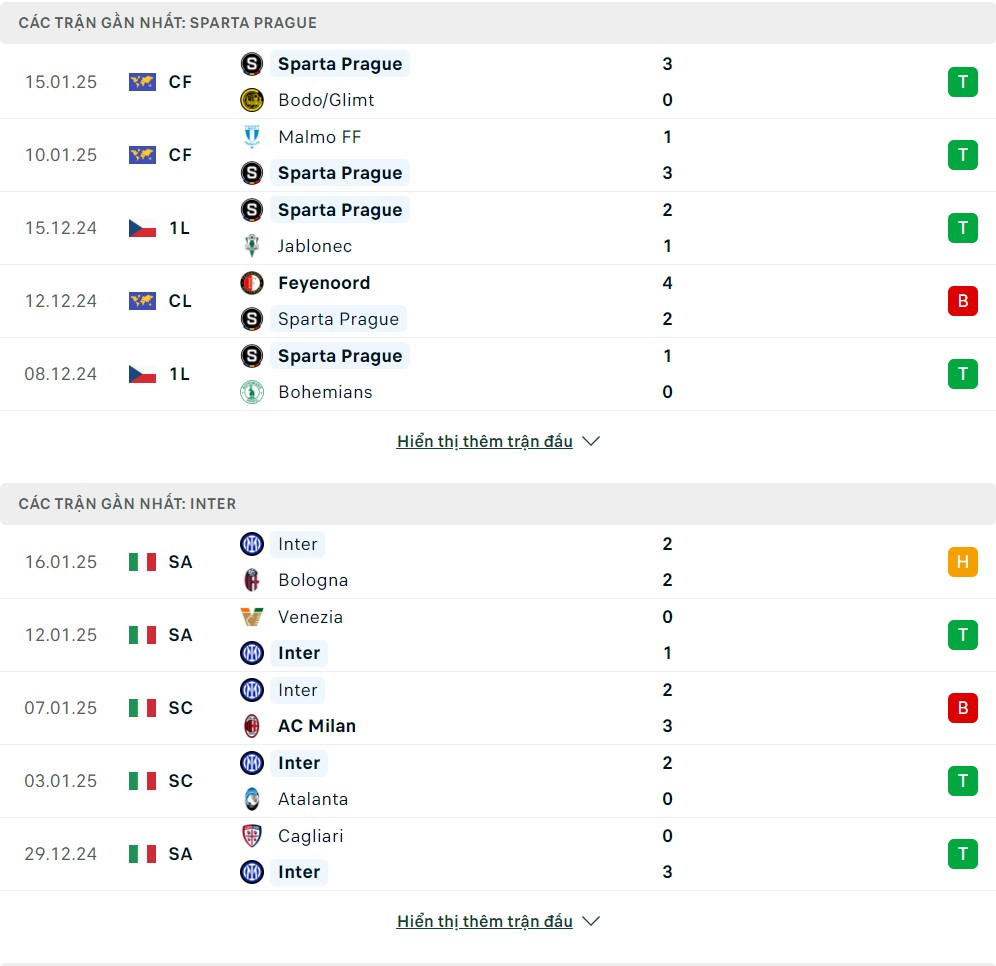Open the Venezia team logo
Screen dimensions: 996x966
(x=252, y=617)
